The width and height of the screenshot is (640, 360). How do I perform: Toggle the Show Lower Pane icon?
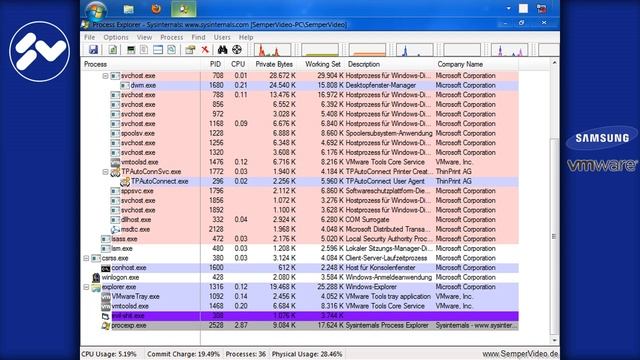point(158,50)
